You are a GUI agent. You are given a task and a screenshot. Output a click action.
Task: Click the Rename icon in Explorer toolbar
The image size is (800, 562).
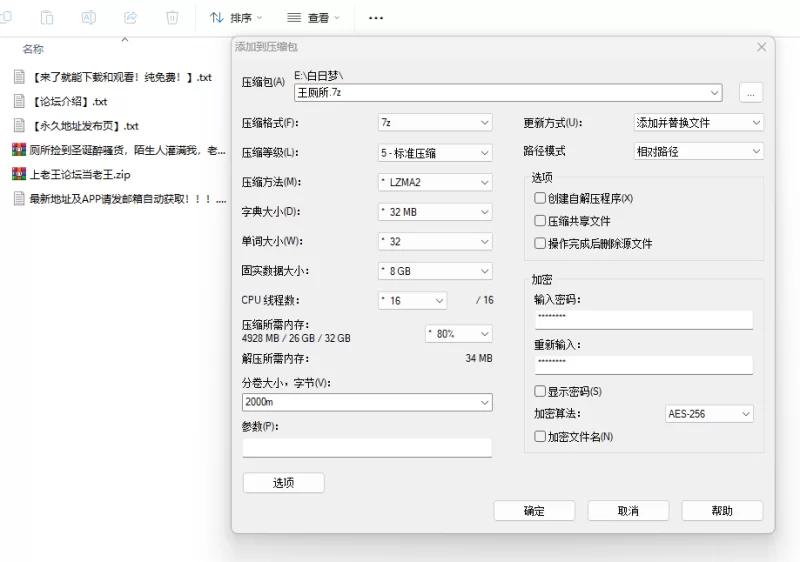[89, 18]
